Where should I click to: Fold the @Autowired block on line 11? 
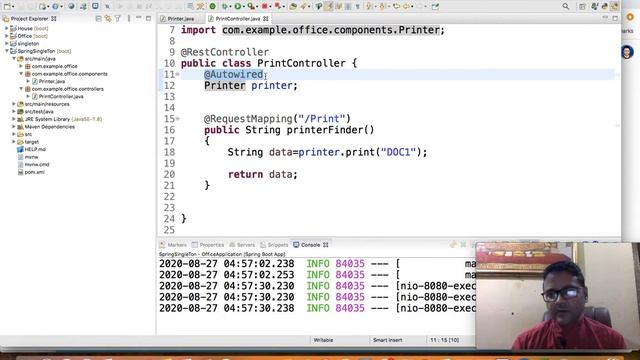tap(178, 74)
